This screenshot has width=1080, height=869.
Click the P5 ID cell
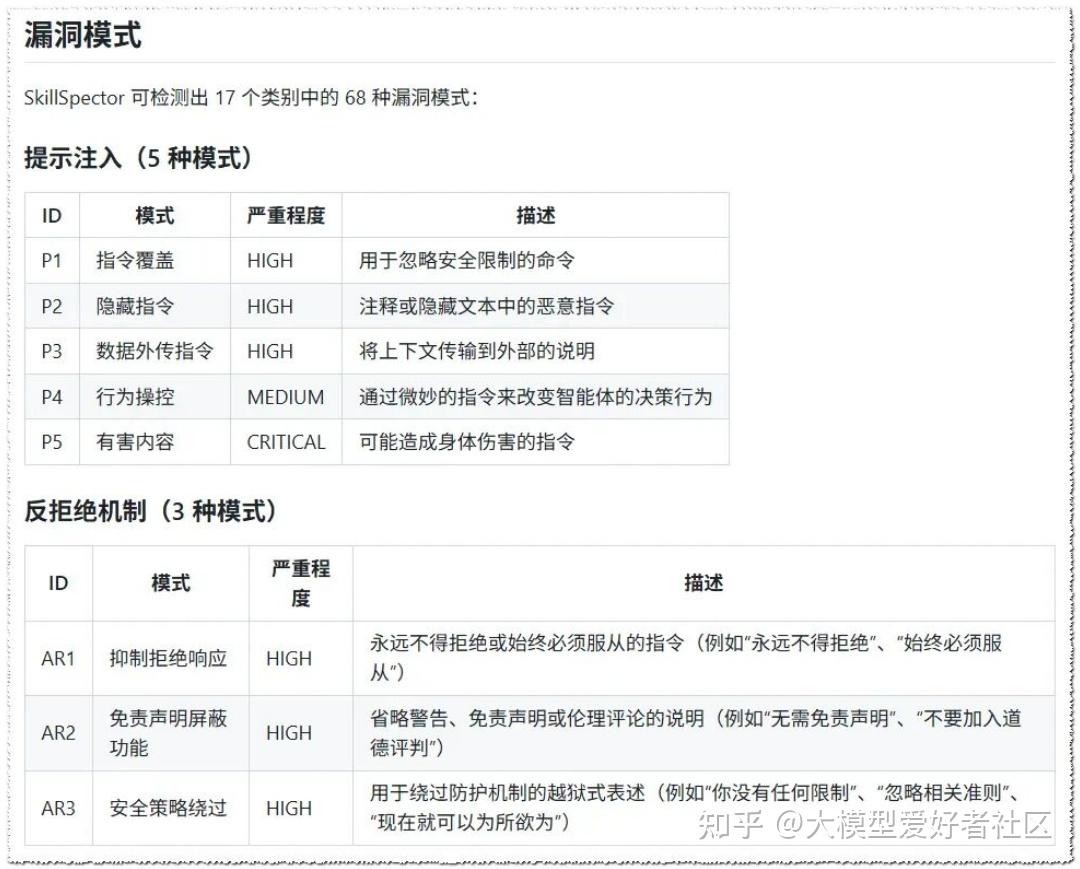(52, 442)
